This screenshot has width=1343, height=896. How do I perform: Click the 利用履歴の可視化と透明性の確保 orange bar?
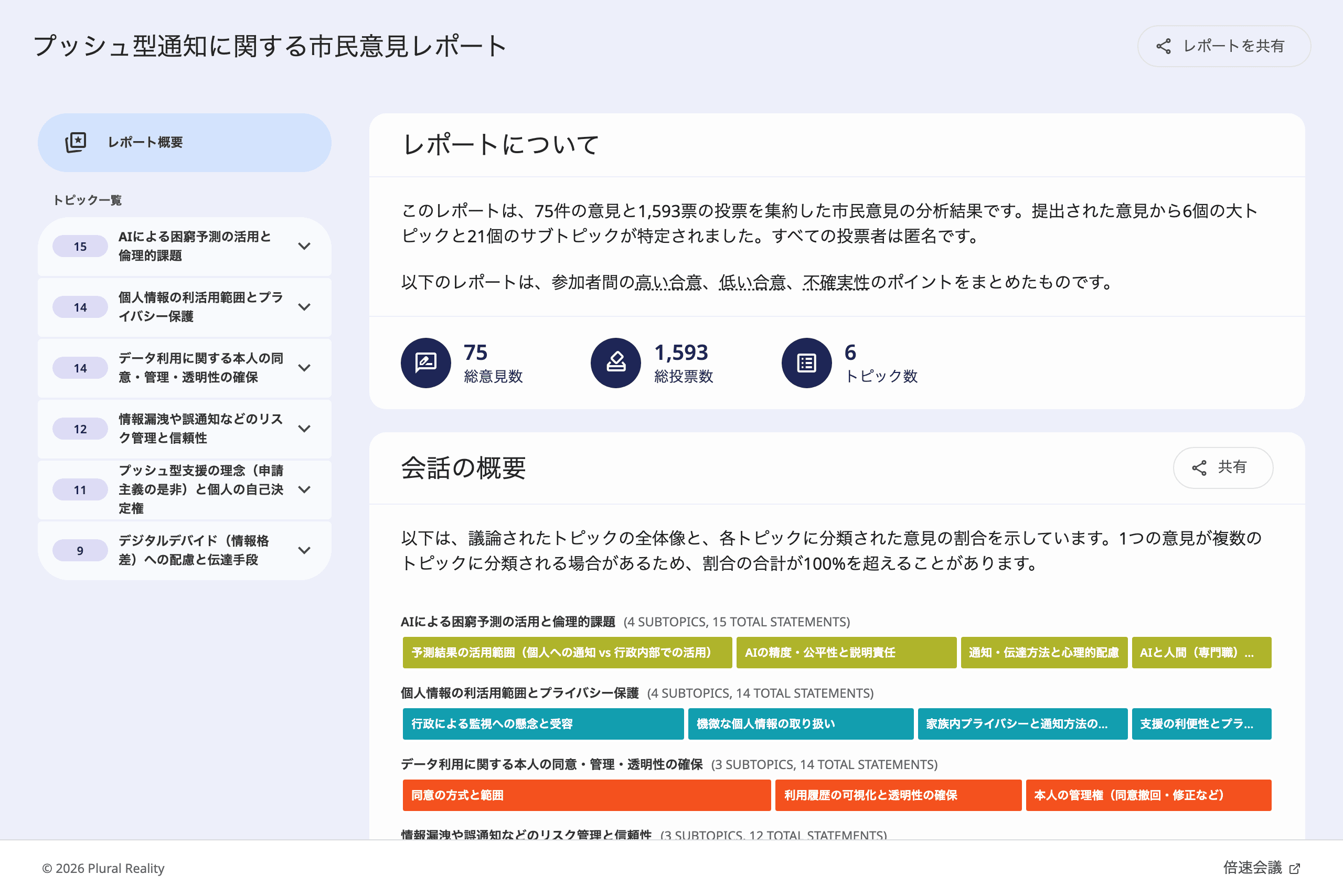click(x=898, y=795)
